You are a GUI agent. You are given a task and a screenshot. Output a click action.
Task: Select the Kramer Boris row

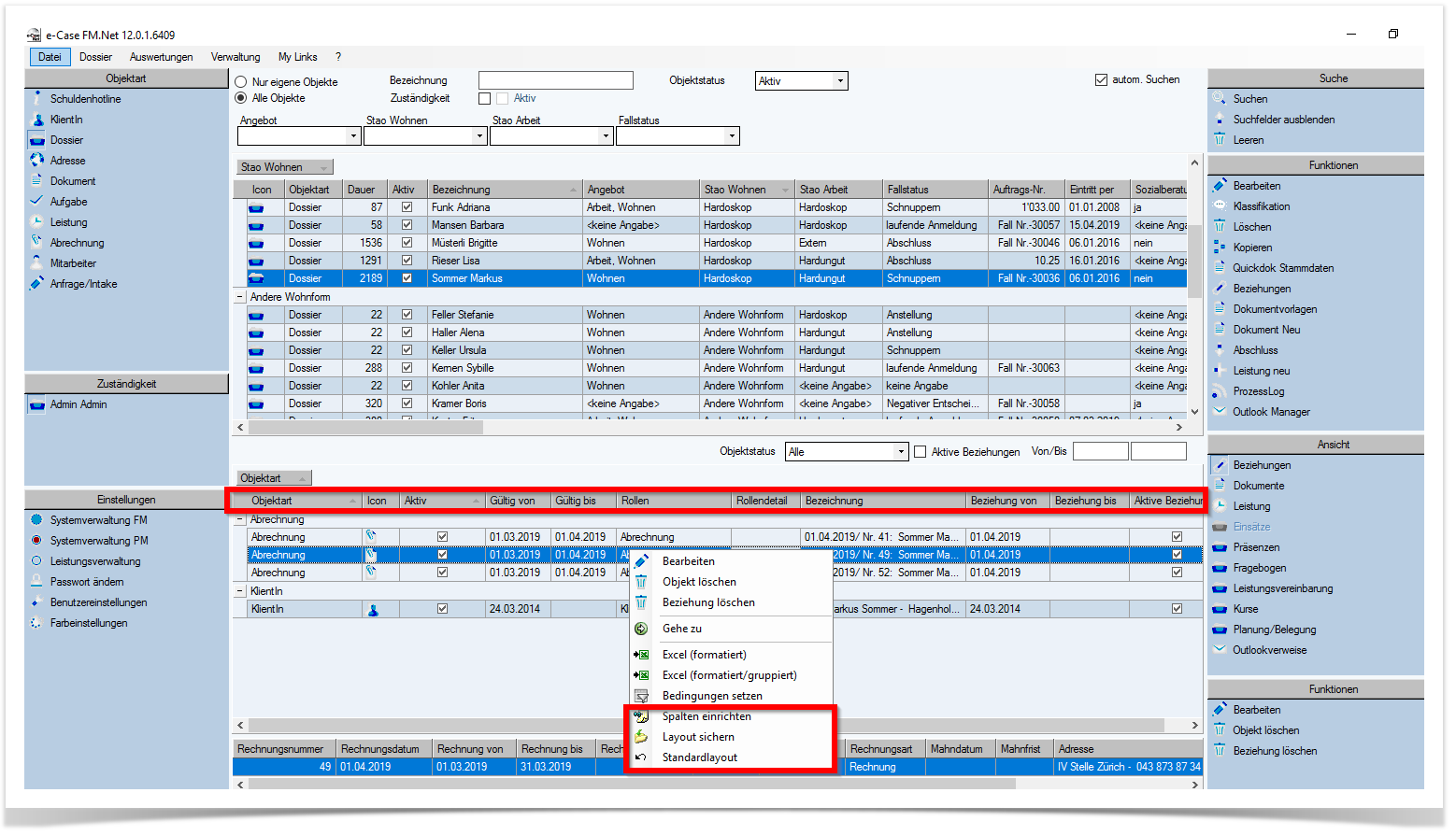pos(710,403)
